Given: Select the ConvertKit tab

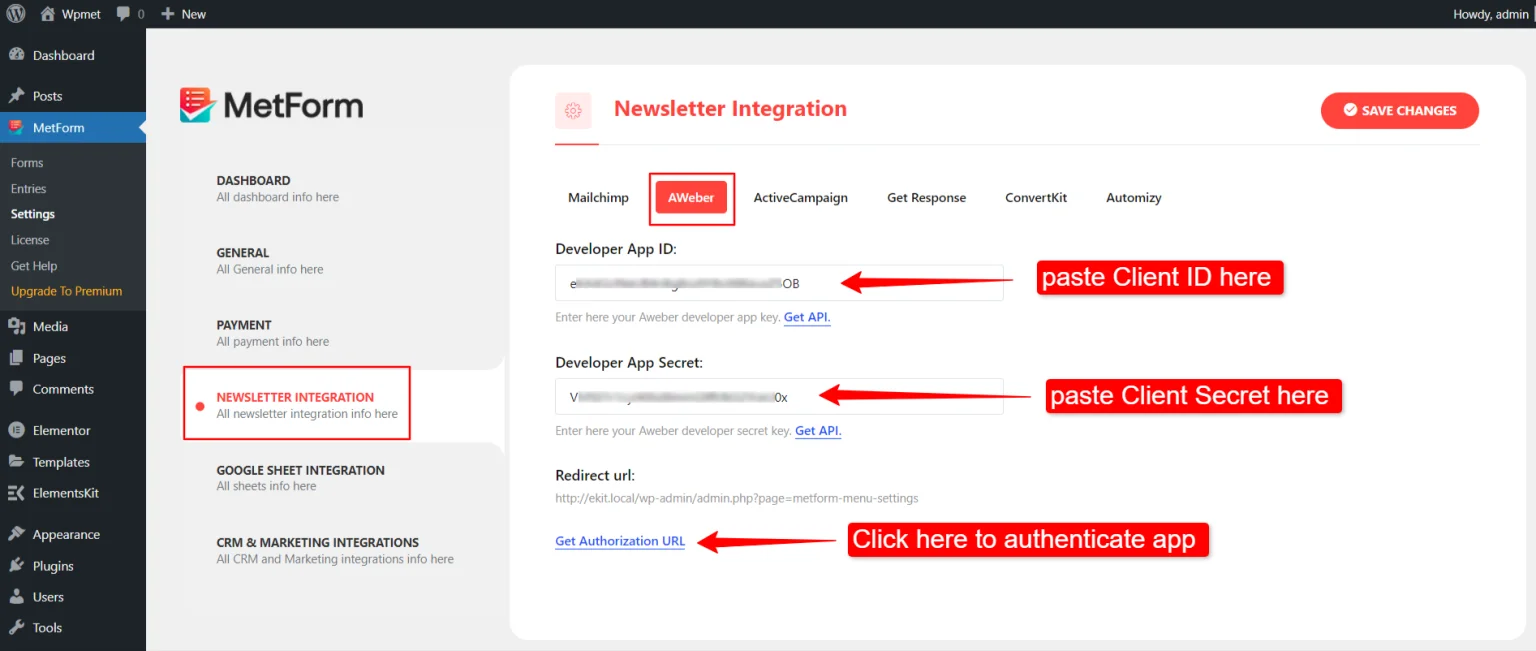Looking at the screenshot, I should click(1035, 197).
